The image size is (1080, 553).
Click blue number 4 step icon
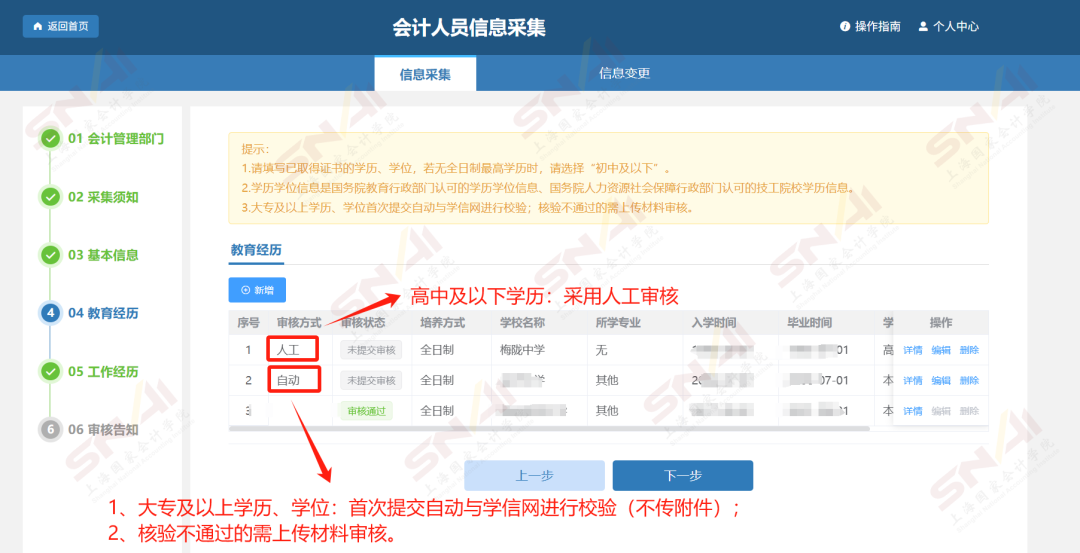click(x=50, y=313)
